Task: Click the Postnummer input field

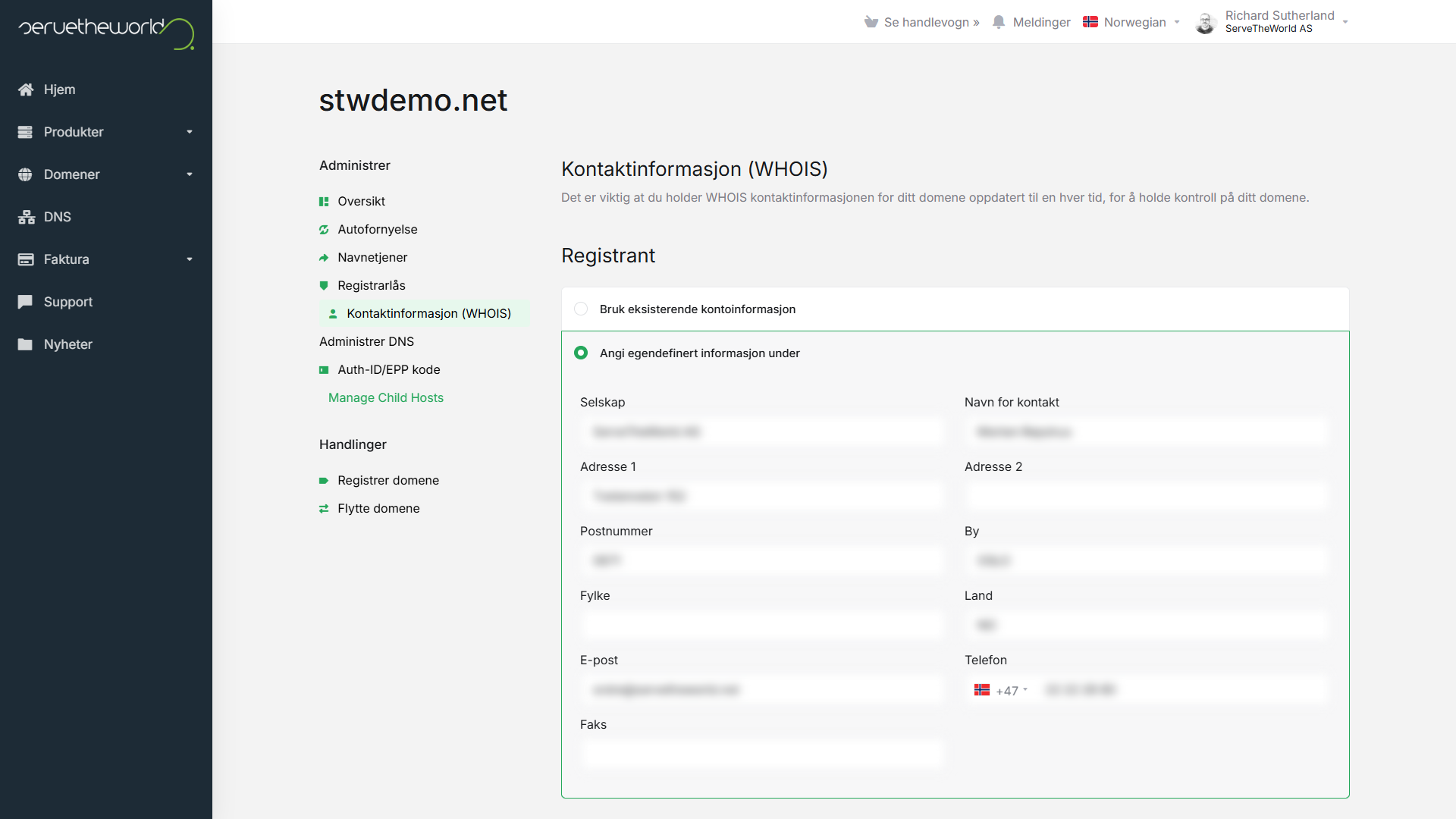Action: coord(762,561)
